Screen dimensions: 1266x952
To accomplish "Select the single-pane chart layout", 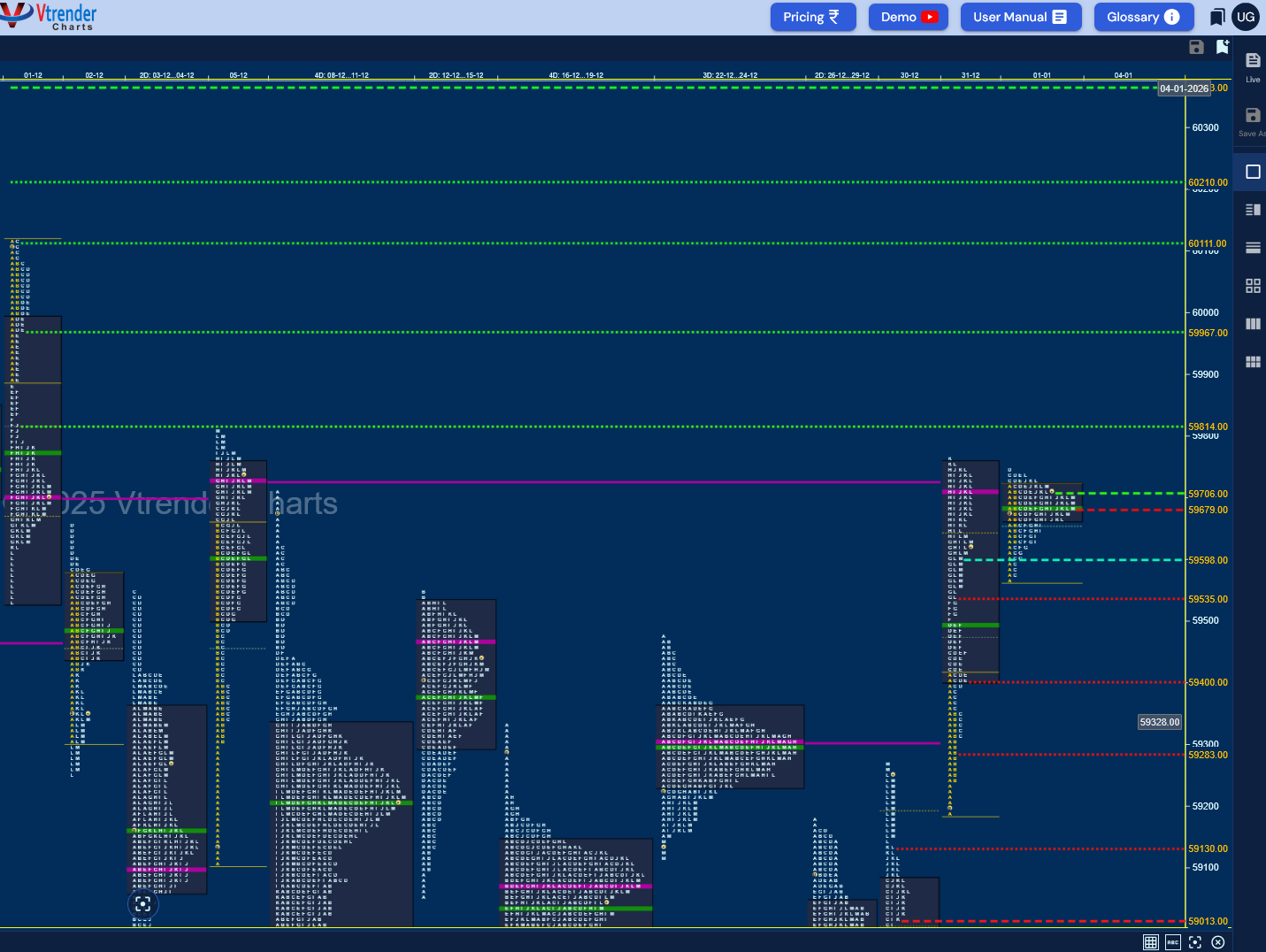I will pyautogui.click(x=1253, y=172).
